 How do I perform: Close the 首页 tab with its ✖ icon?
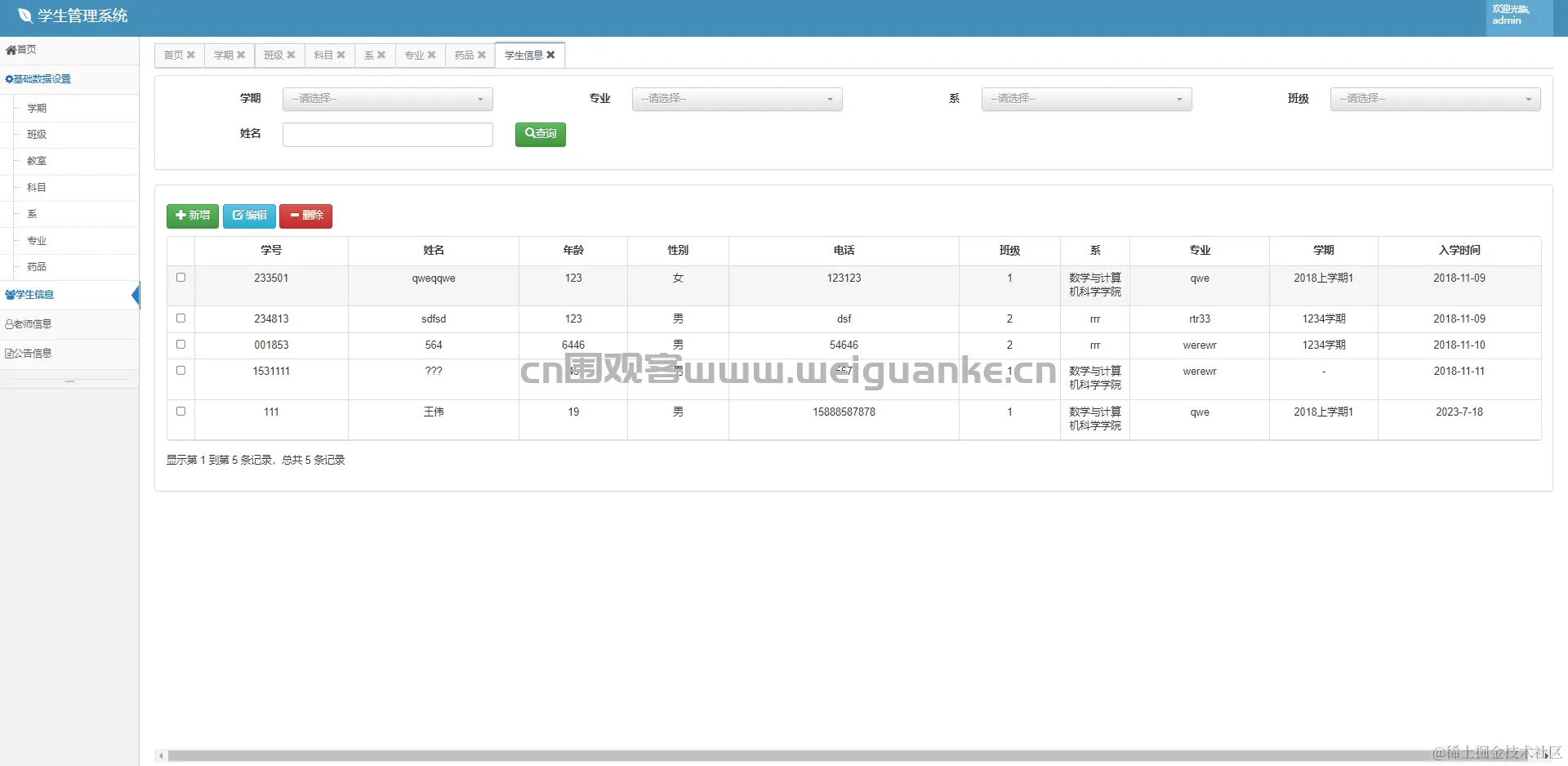[191, 55]
